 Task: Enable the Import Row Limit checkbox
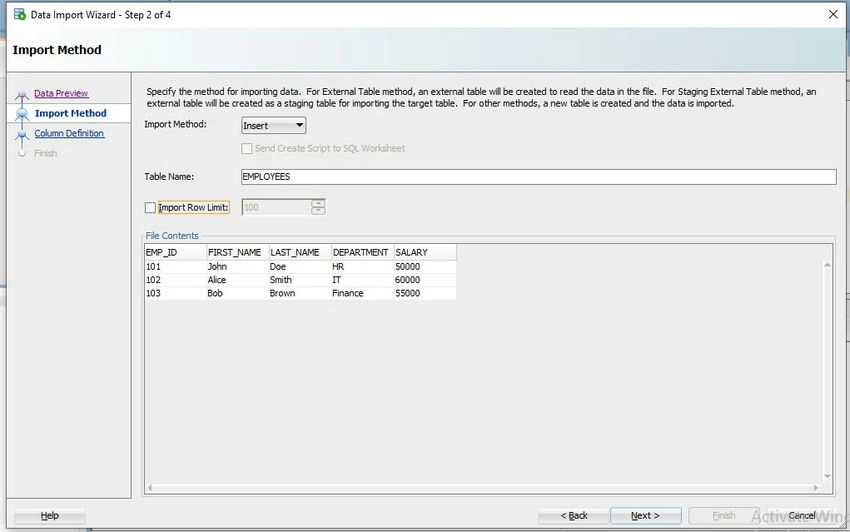click(x=150, y=208)
